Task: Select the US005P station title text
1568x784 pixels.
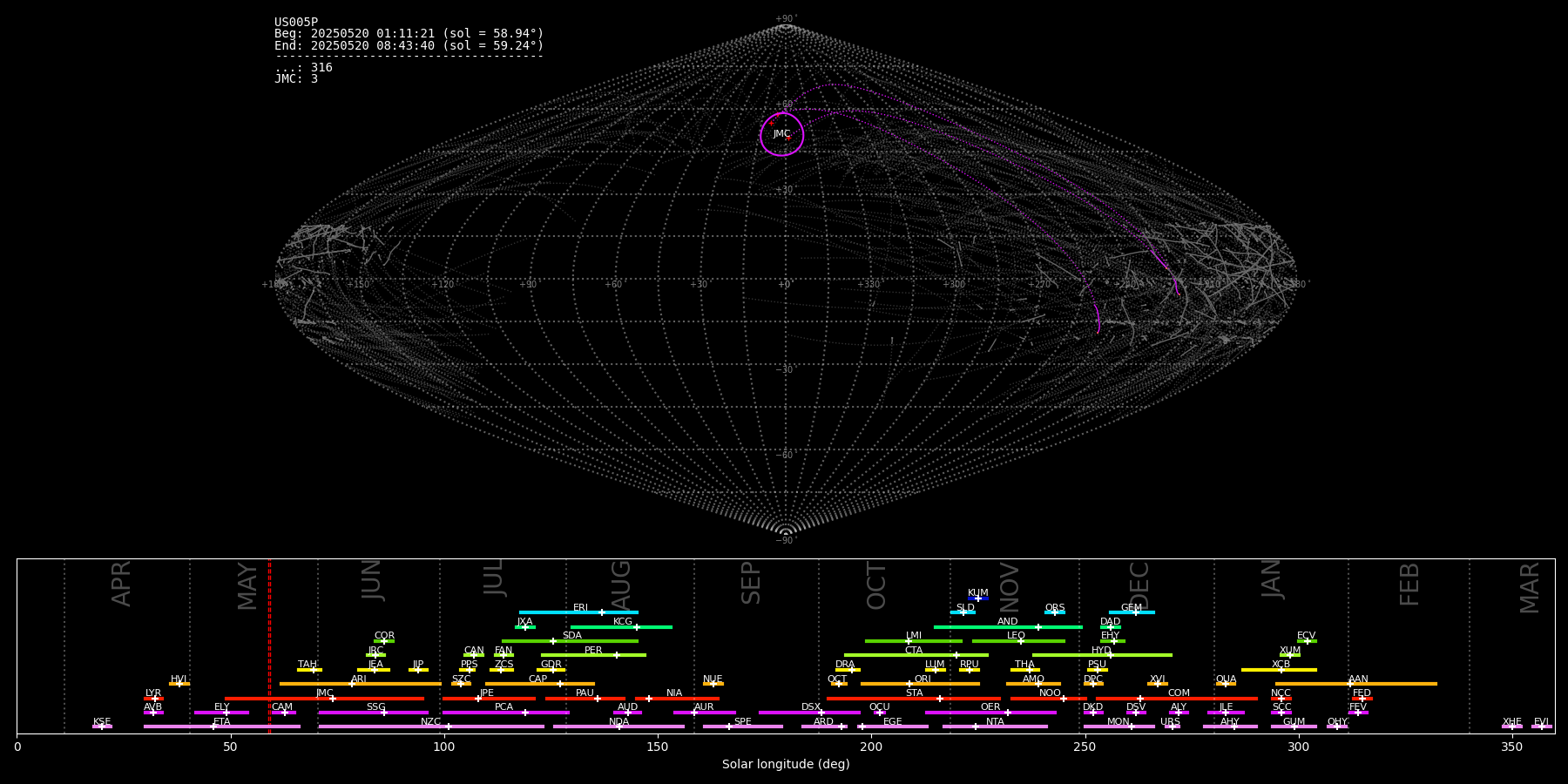Action: point(296,23)
